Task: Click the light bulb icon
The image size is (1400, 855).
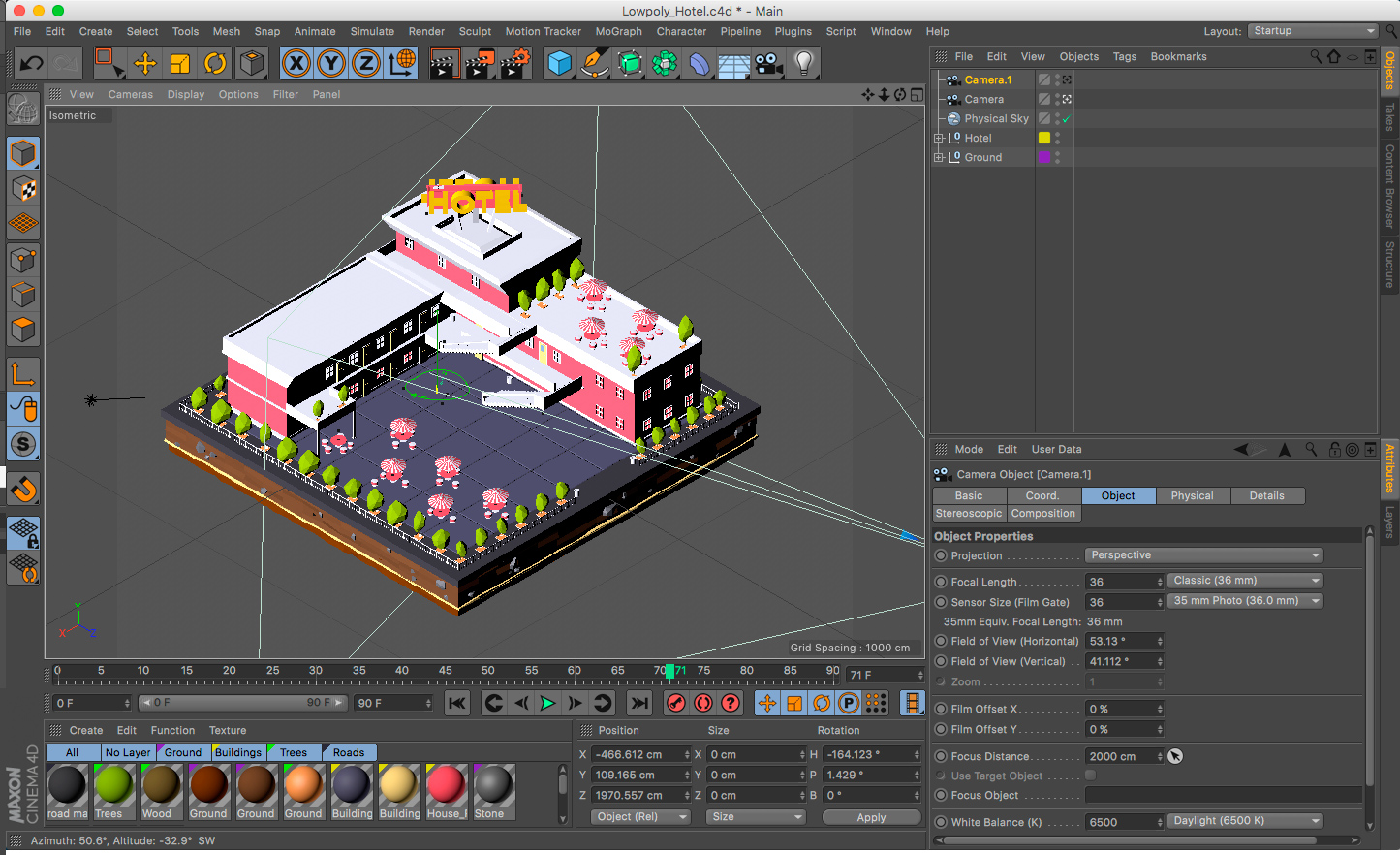Action: click(x=803, y=64)
